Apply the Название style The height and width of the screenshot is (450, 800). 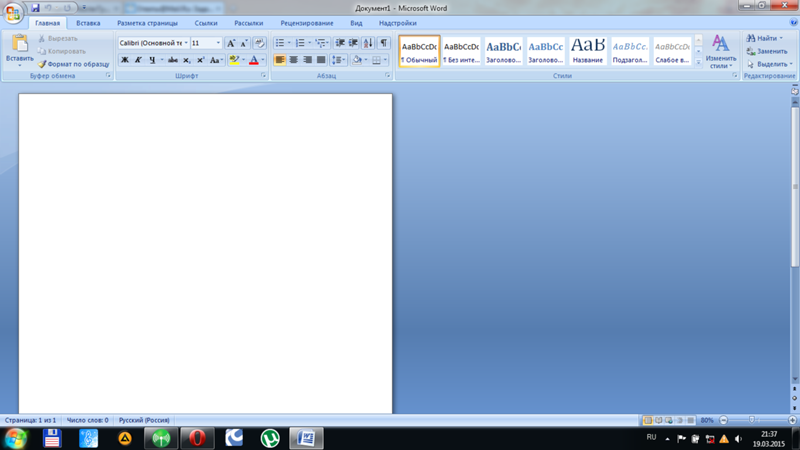click(588, 51)
